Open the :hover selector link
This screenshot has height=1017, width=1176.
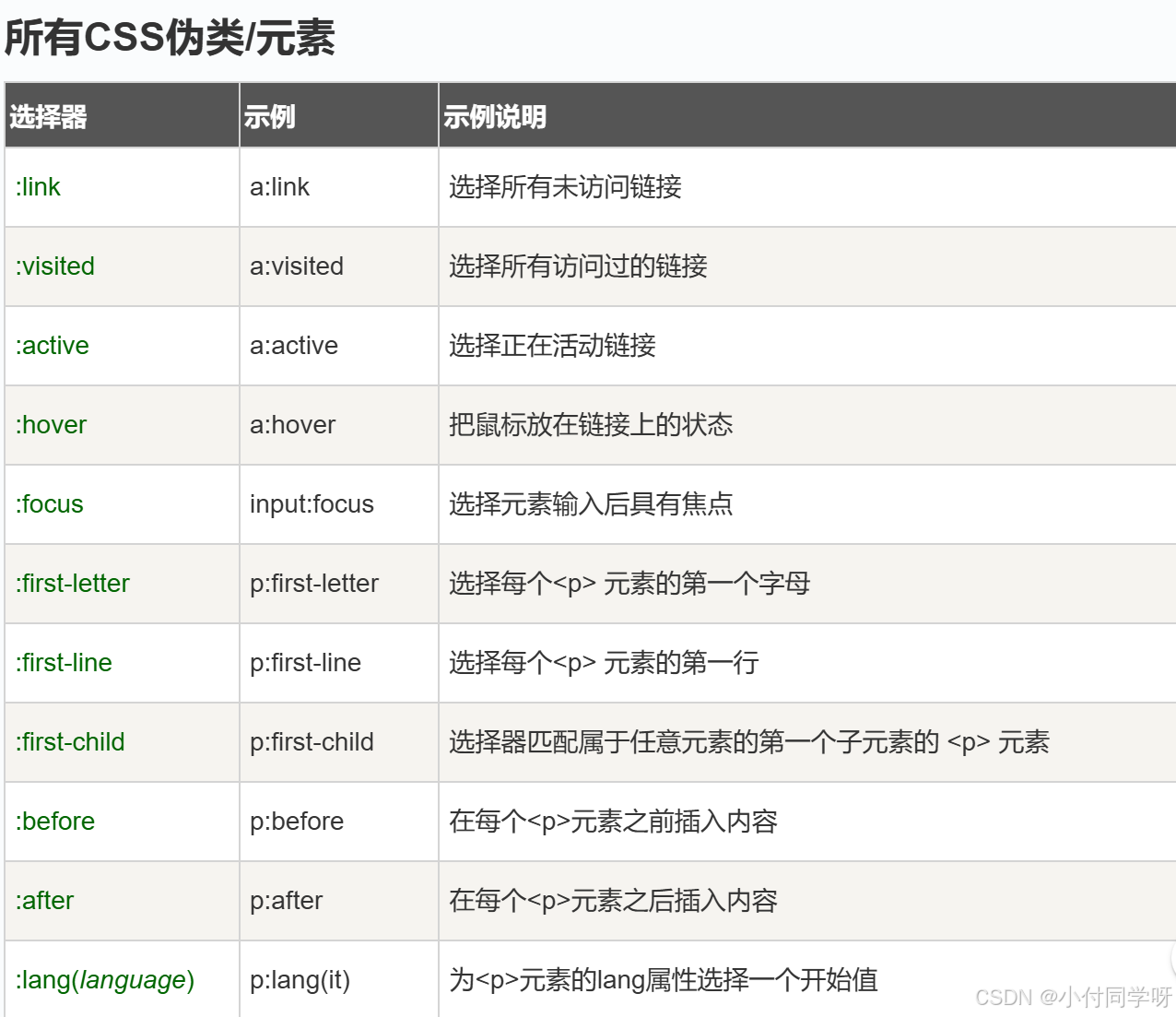click(x=51, y=425)
